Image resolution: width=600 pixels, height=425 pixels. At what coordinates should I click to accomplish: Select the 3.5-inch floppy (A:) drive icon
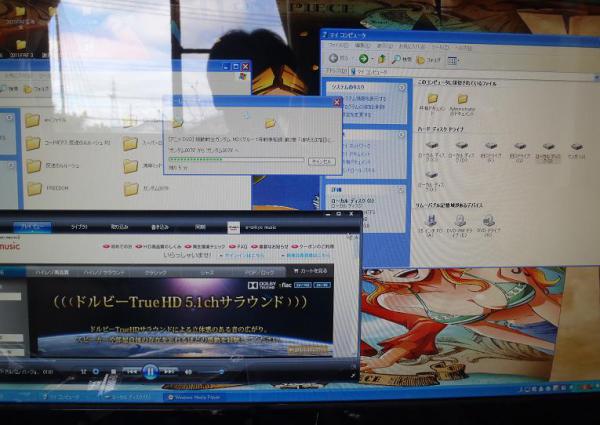click(431, 220)
